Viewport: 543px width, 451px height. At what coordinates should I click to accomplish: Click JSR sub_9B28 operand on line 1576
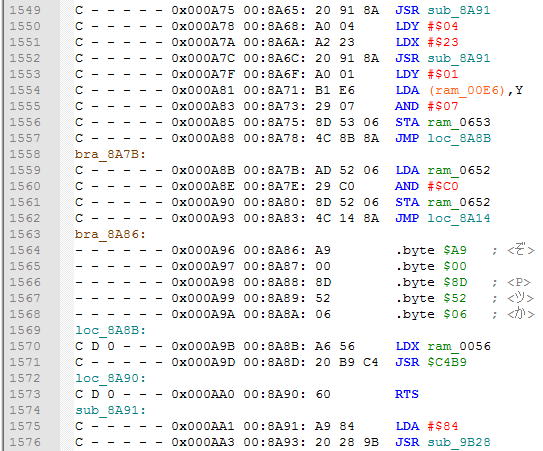pyautogui.click(x=459, y=442)
